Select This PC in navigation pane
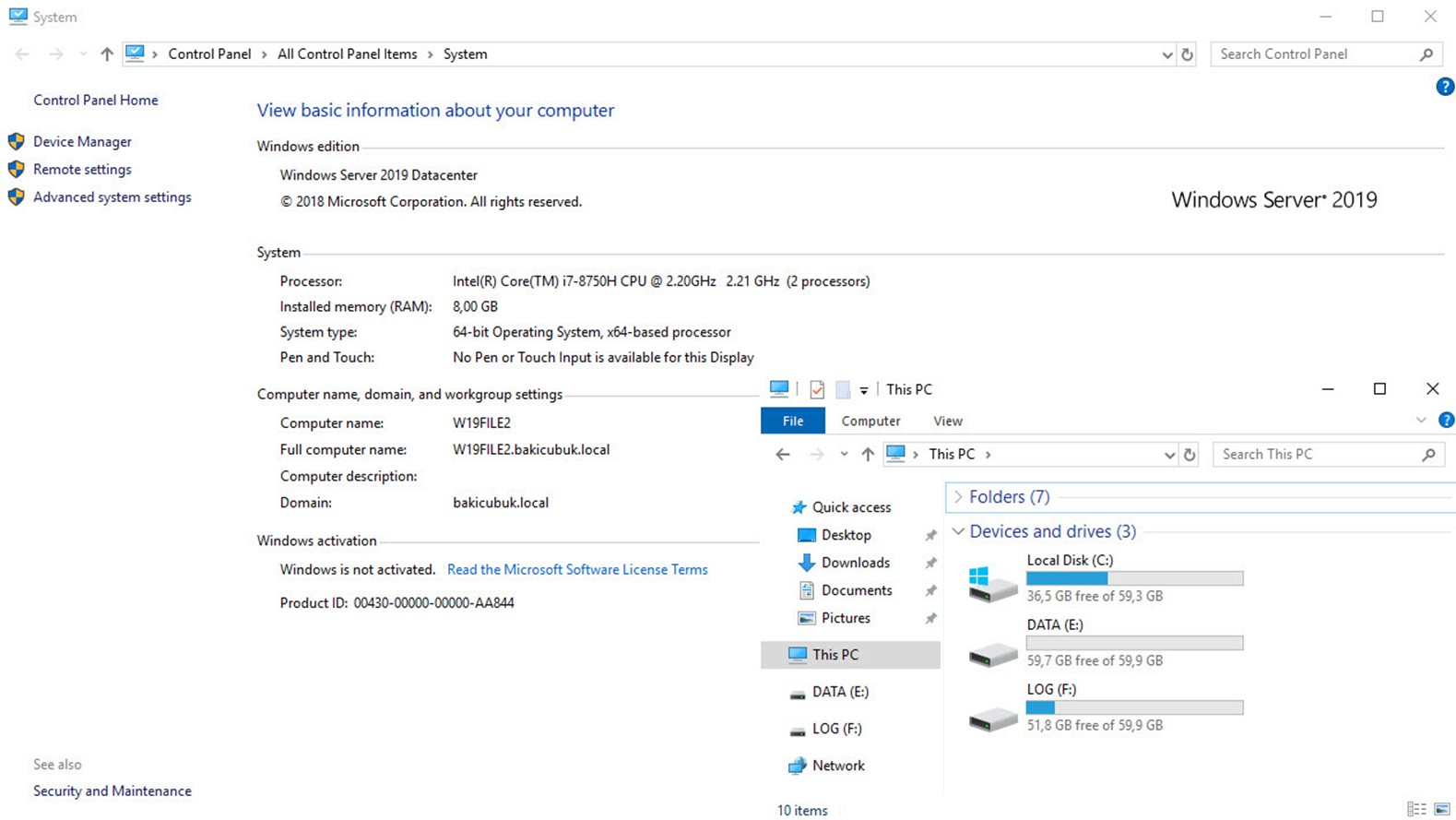 850,655
